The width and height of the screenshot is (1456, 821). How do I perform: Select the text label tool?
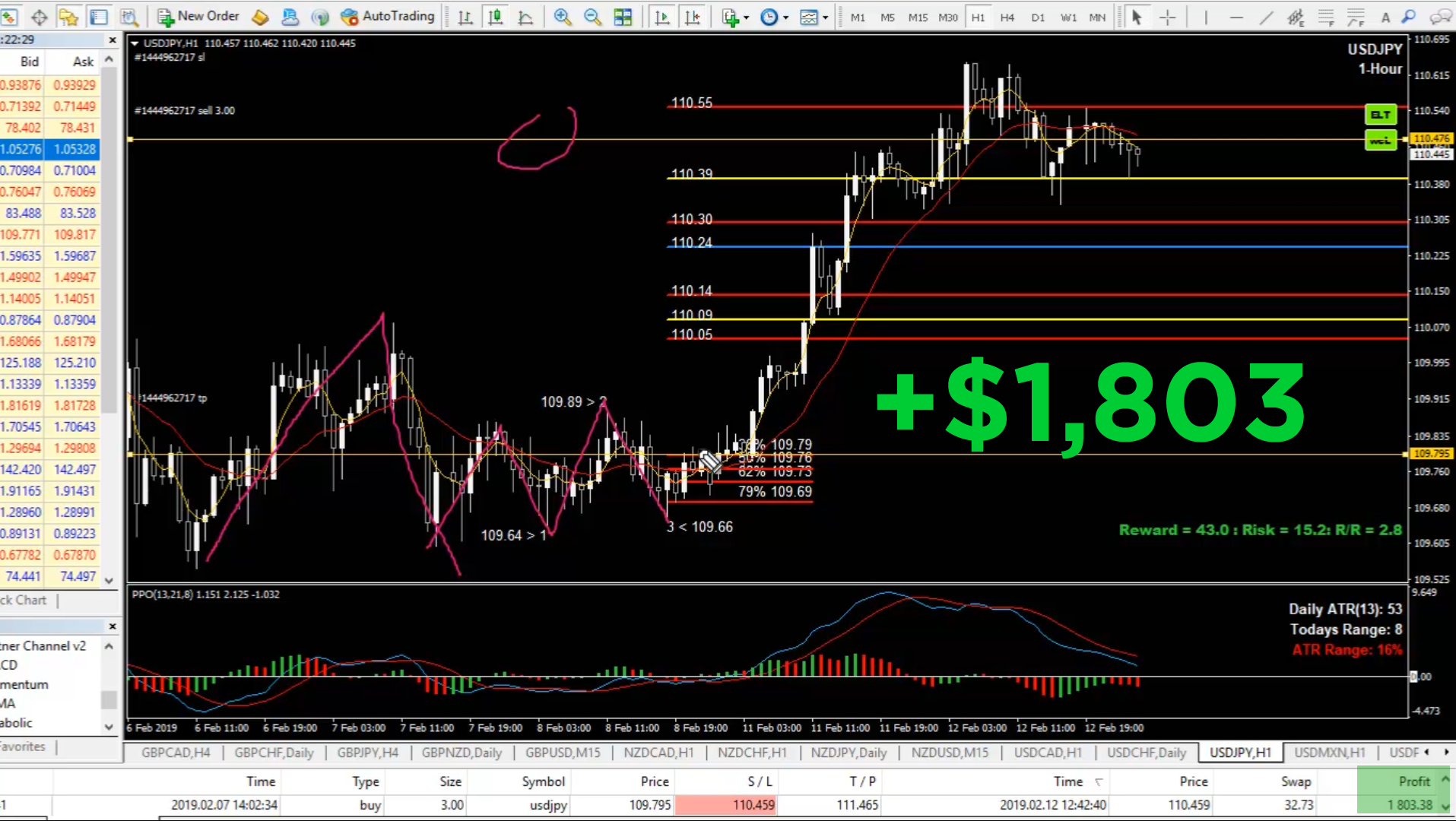pyautogui.click(x=1385, y=17)
